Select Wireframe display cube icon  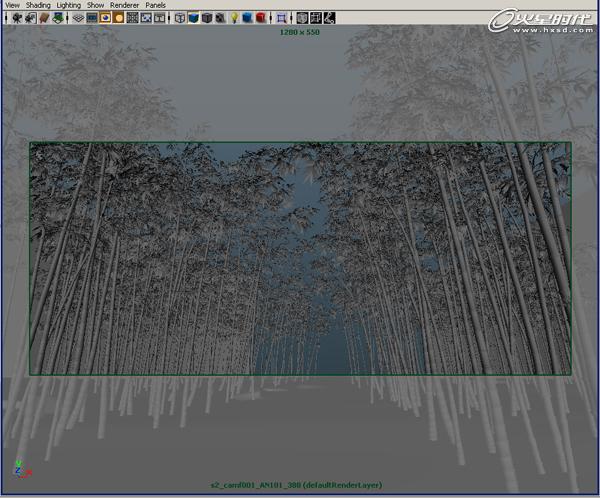(179, 17)
